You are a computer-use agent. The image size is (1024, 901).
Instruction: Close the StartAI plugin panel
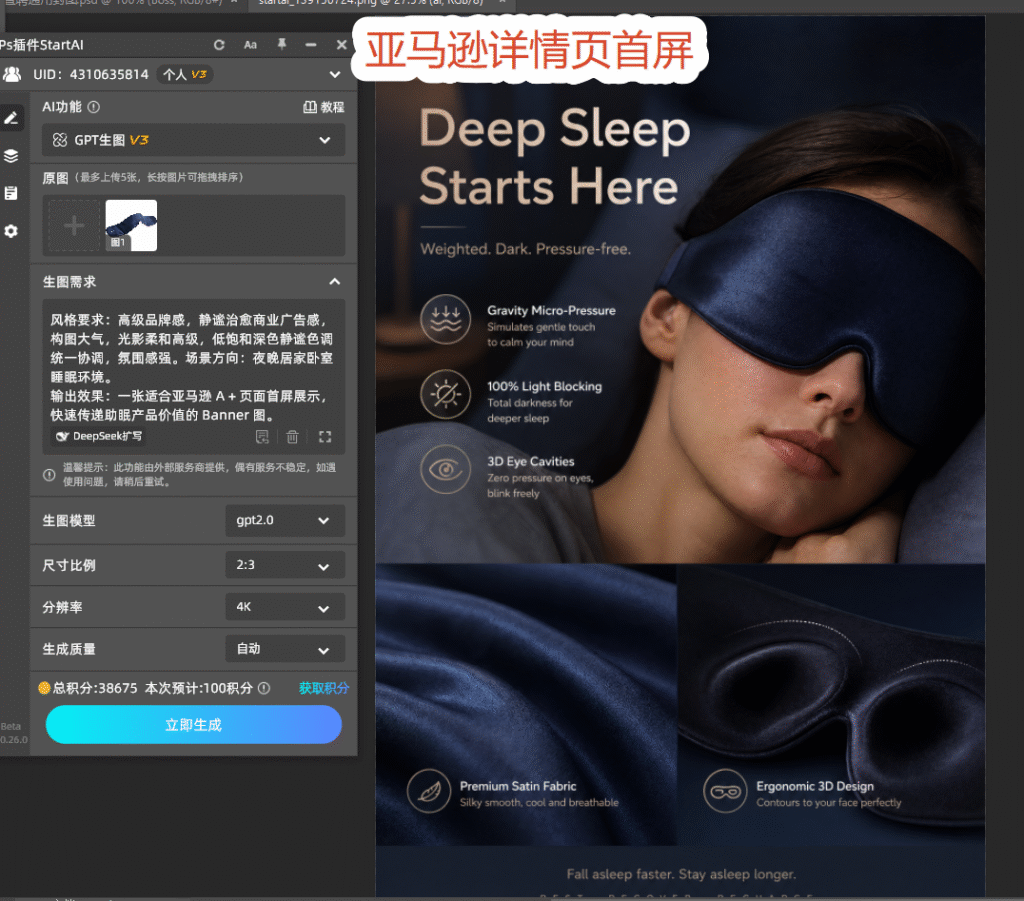coord(342,44)
